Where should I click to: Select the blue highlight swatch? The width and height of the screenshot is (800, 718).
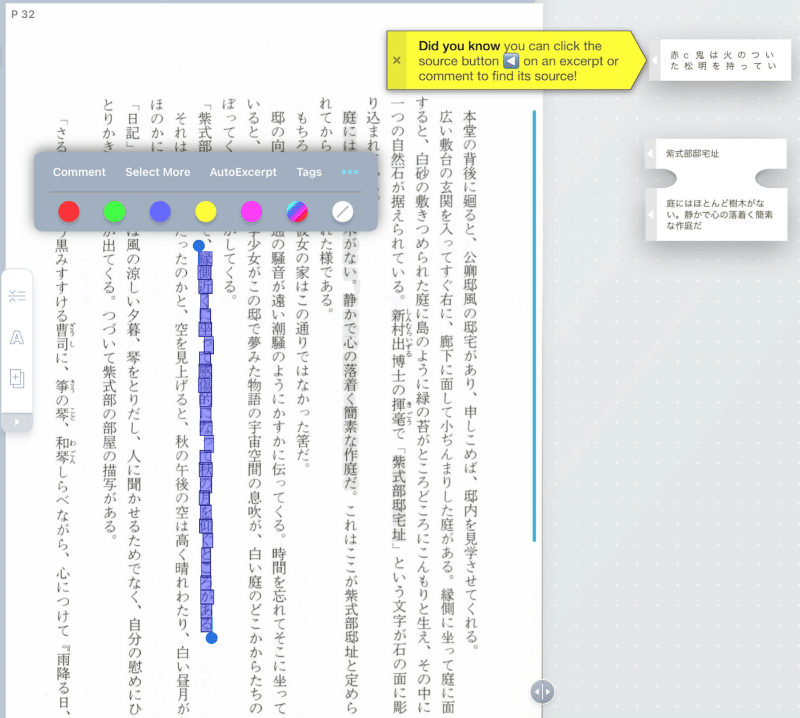(x=160, y=211)
